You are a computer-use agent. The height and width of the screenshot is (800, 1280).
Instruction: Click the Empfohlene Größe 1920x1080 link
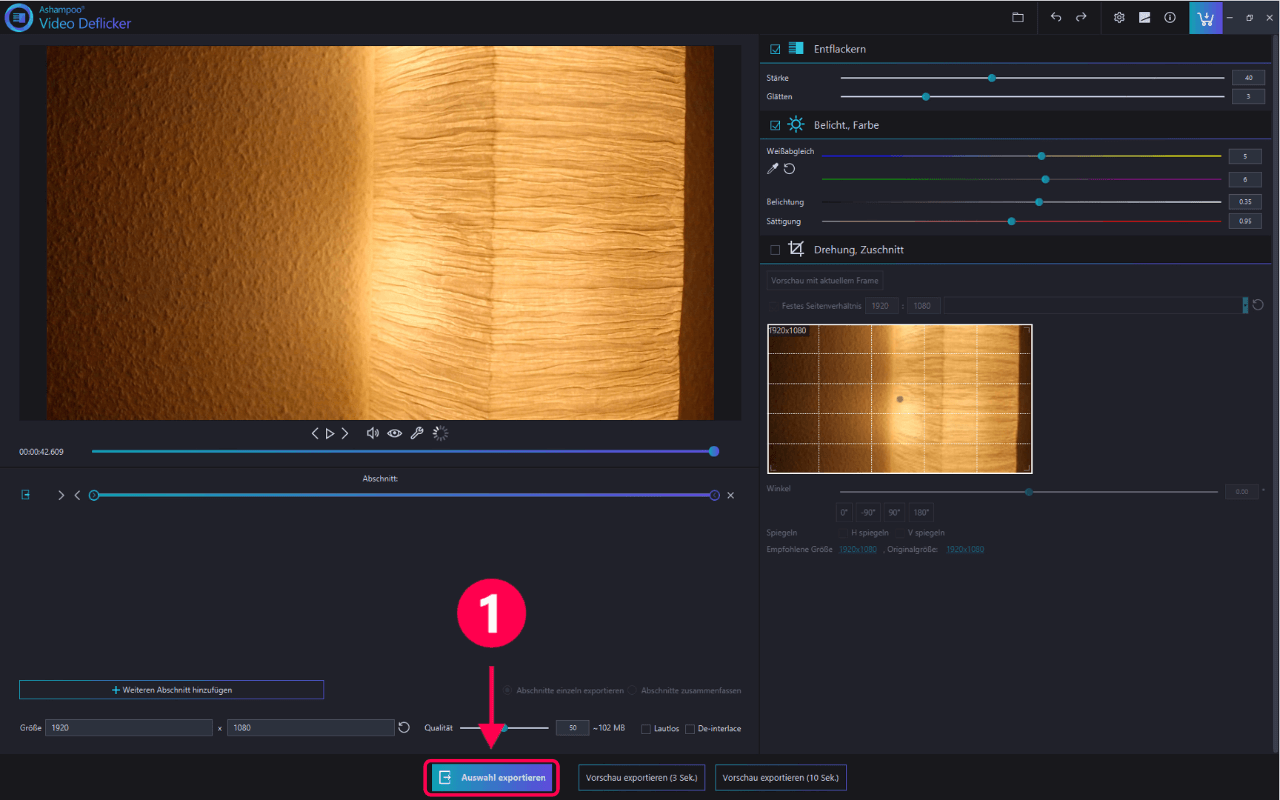coord(858,549)
